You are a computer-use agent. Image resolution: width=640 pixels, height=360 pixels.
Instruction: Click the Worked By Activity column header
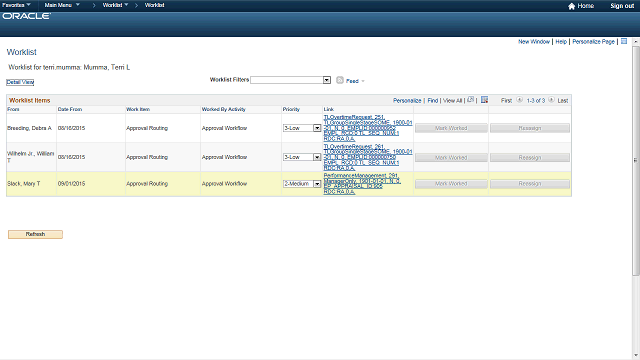[x=224, y=109]
